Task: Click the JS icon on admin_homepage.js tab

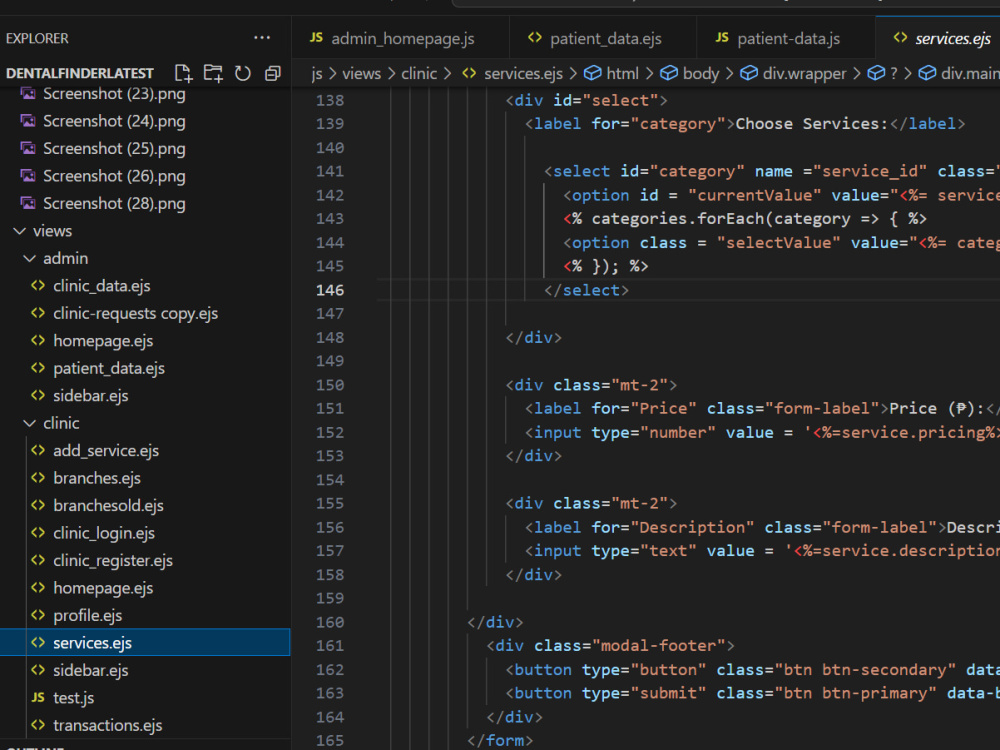Action: pos(316,38)
